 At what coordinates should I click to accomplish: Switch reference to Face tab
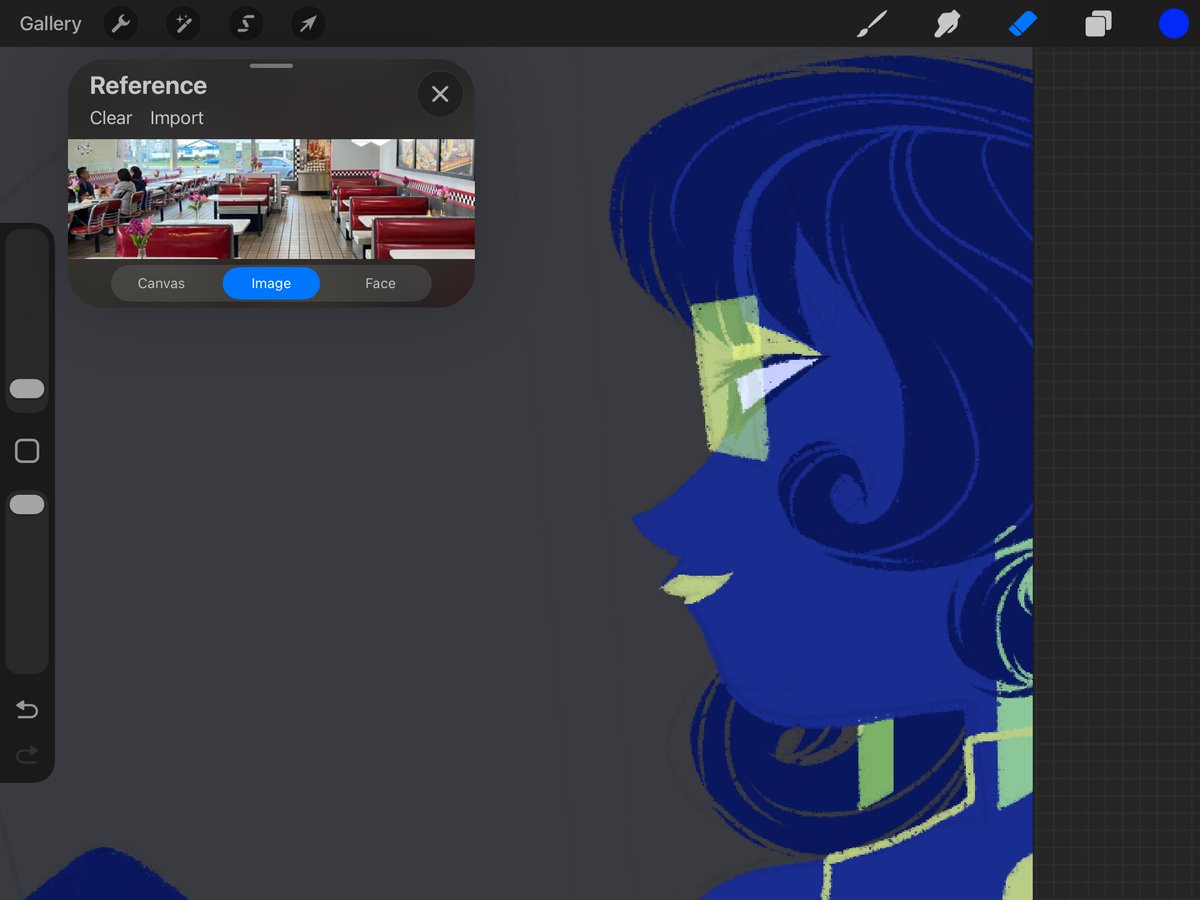380,283
